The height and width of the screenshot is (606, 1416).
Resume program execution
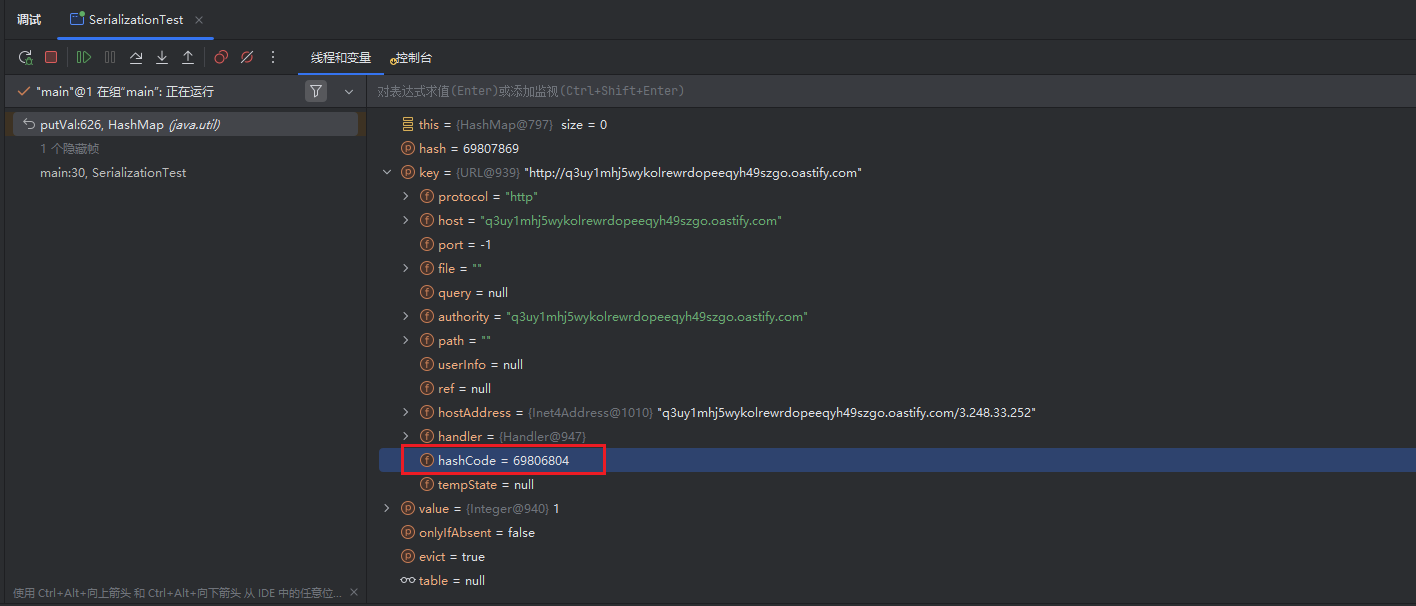84,58
